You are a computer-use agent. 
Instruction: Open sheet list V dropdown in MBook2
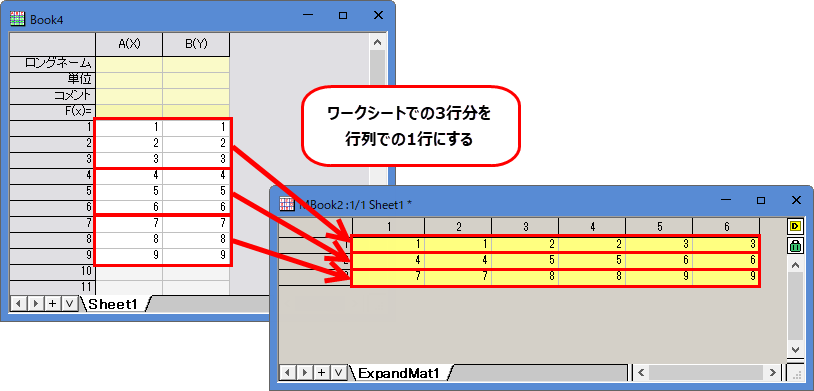(338, 372)
